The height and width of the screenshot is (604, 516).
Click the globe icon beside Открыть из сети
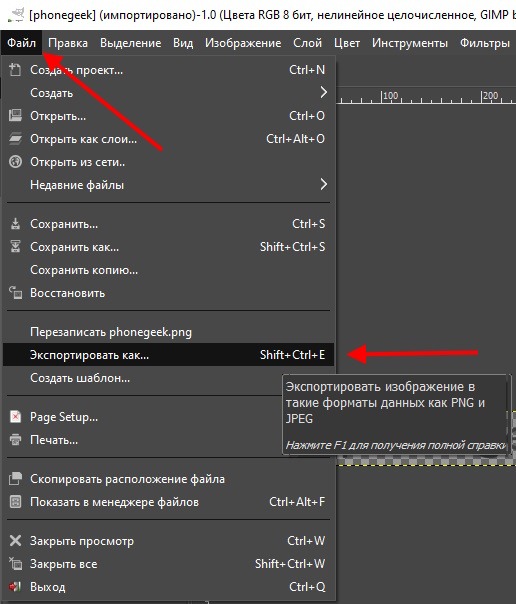click(x=15, y=161)
